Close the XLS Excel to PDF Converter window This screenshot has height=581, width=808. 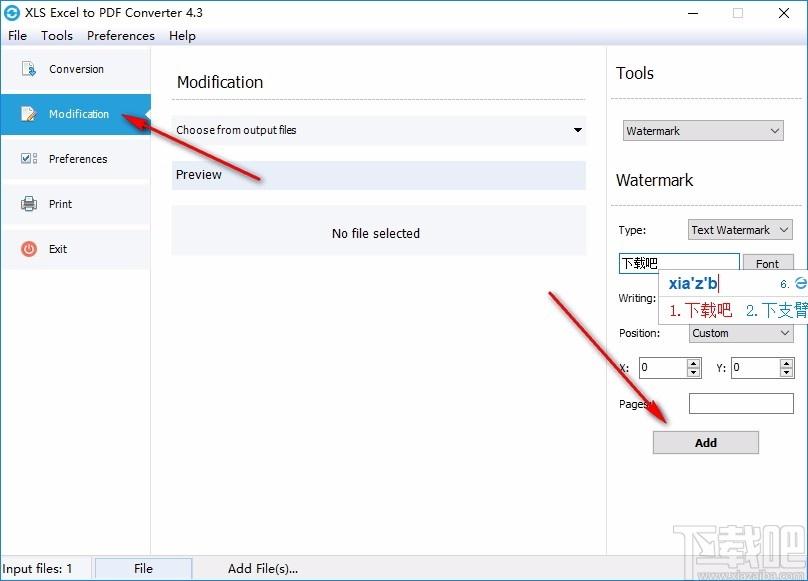[x=784, y=13]
